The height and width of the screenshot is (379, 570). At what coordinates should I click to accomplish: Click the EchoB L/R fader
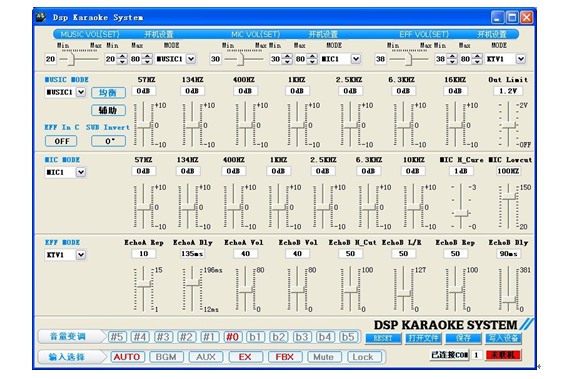pyautogui.click(x=404, y=293)
